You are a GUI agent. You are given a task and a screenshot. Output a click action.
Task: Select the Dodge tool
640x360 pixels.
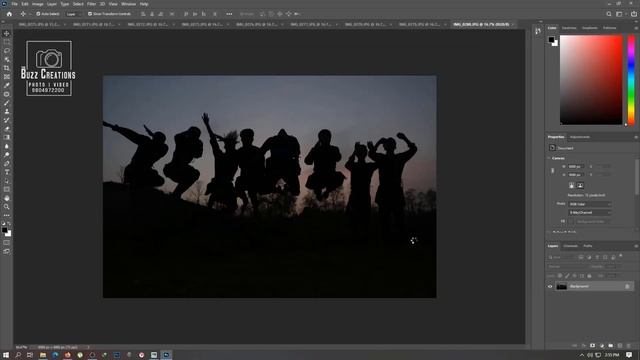tap(7, 155)
